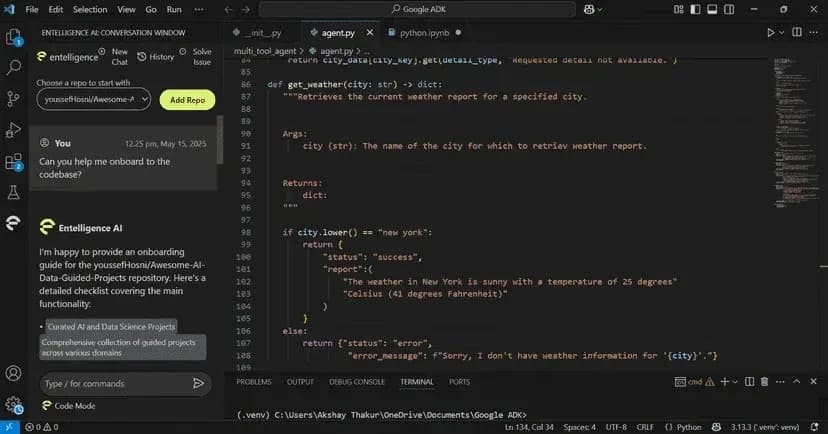Open the Search view in activity bar

point(14,67)
